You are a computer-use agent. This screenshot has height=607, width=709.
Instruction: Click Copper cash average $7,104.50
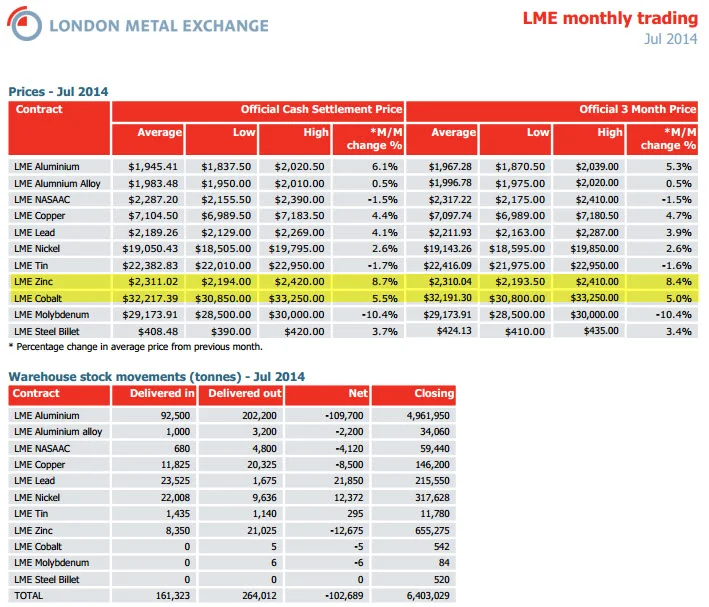tap(153, 216)
